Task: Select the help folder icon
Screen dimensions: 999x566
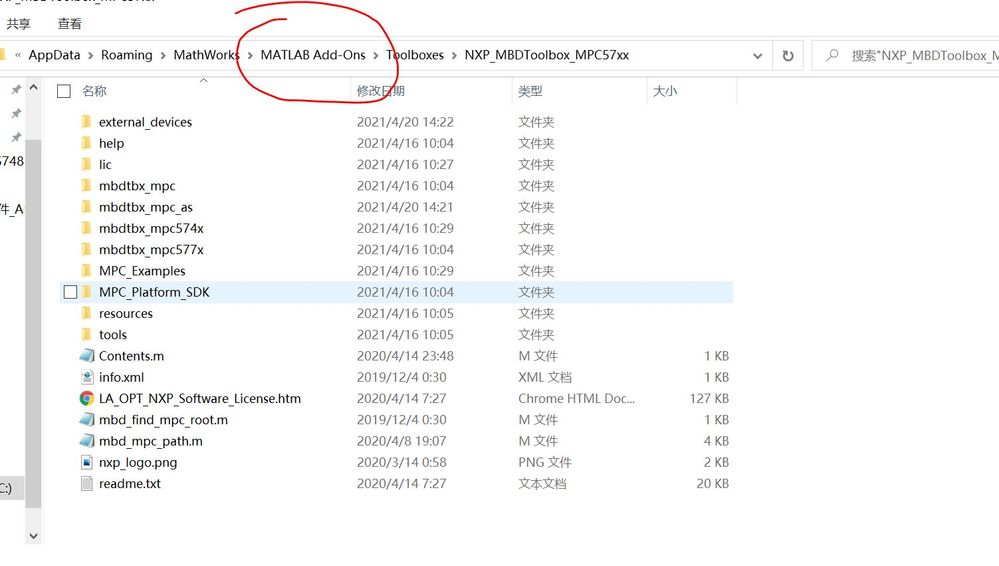Action: [87, 143]
